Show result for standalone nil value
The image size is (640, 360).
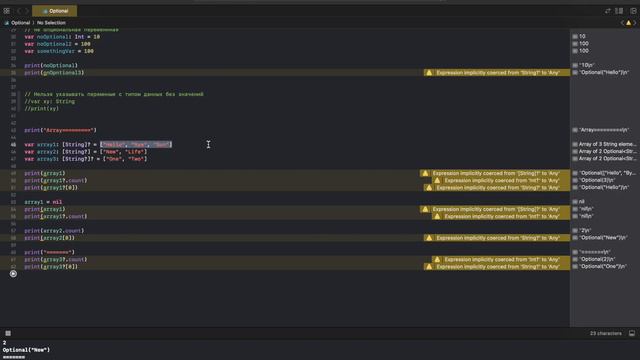(575, 202)
